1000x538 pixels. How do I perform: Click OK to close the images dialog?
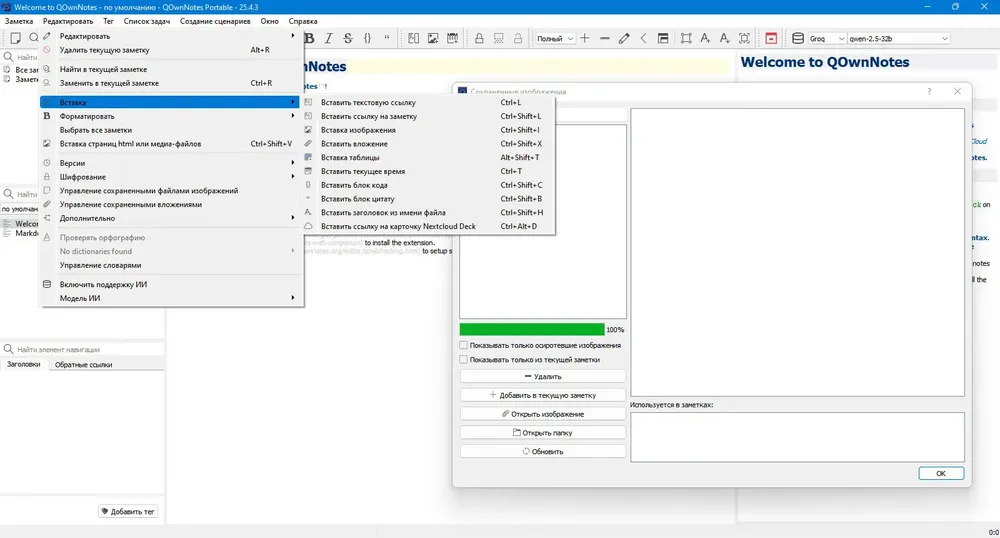point(941,474)
